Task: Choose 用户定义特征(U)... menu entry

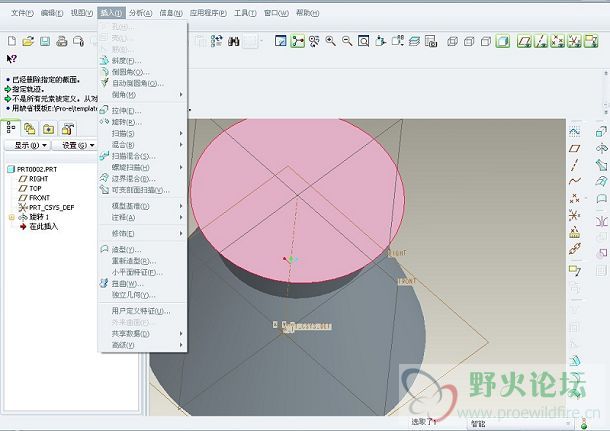Action: click(142, 311)
